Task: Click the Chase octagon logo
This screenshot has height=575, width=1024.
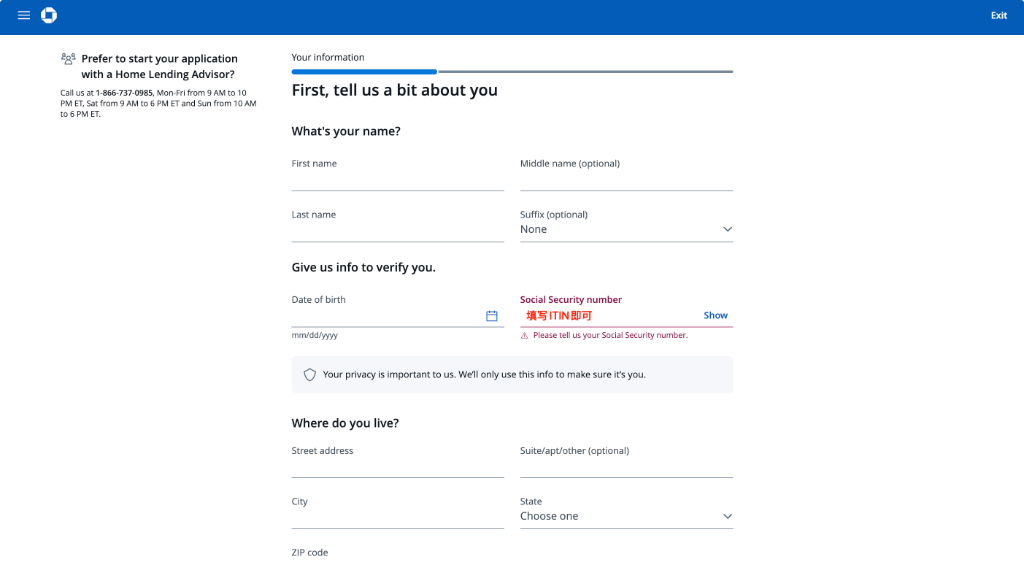Action: point(49,15)
